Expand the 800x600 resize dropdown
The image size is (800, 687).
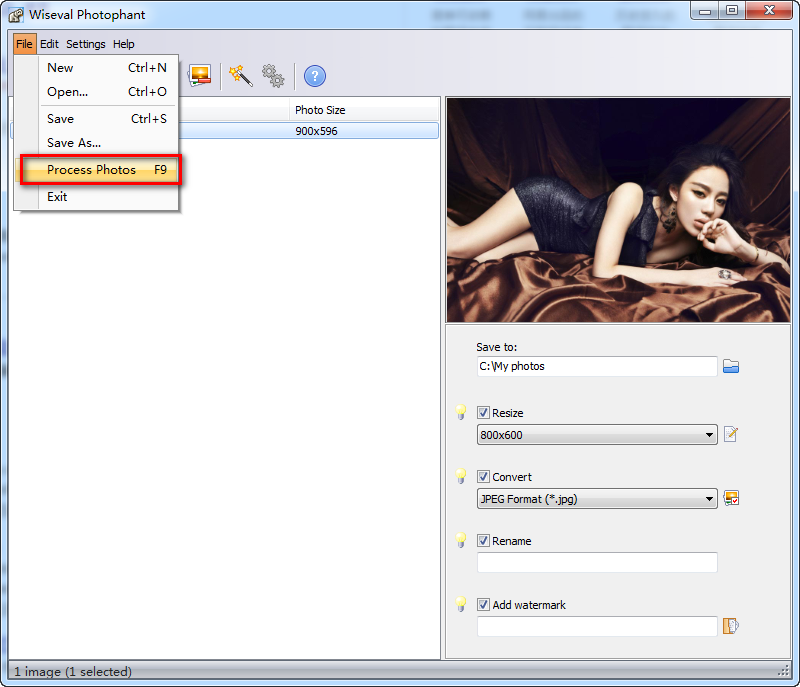(597, 435)
